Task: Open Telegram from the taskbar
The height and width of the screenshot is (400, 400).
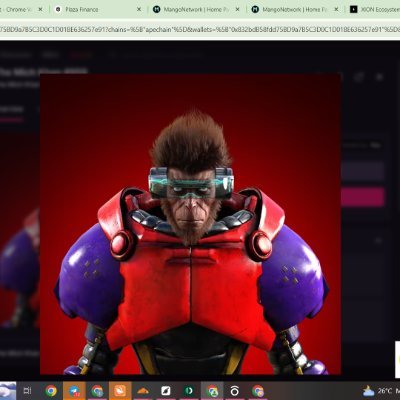Action: click(x=74, y=390)
